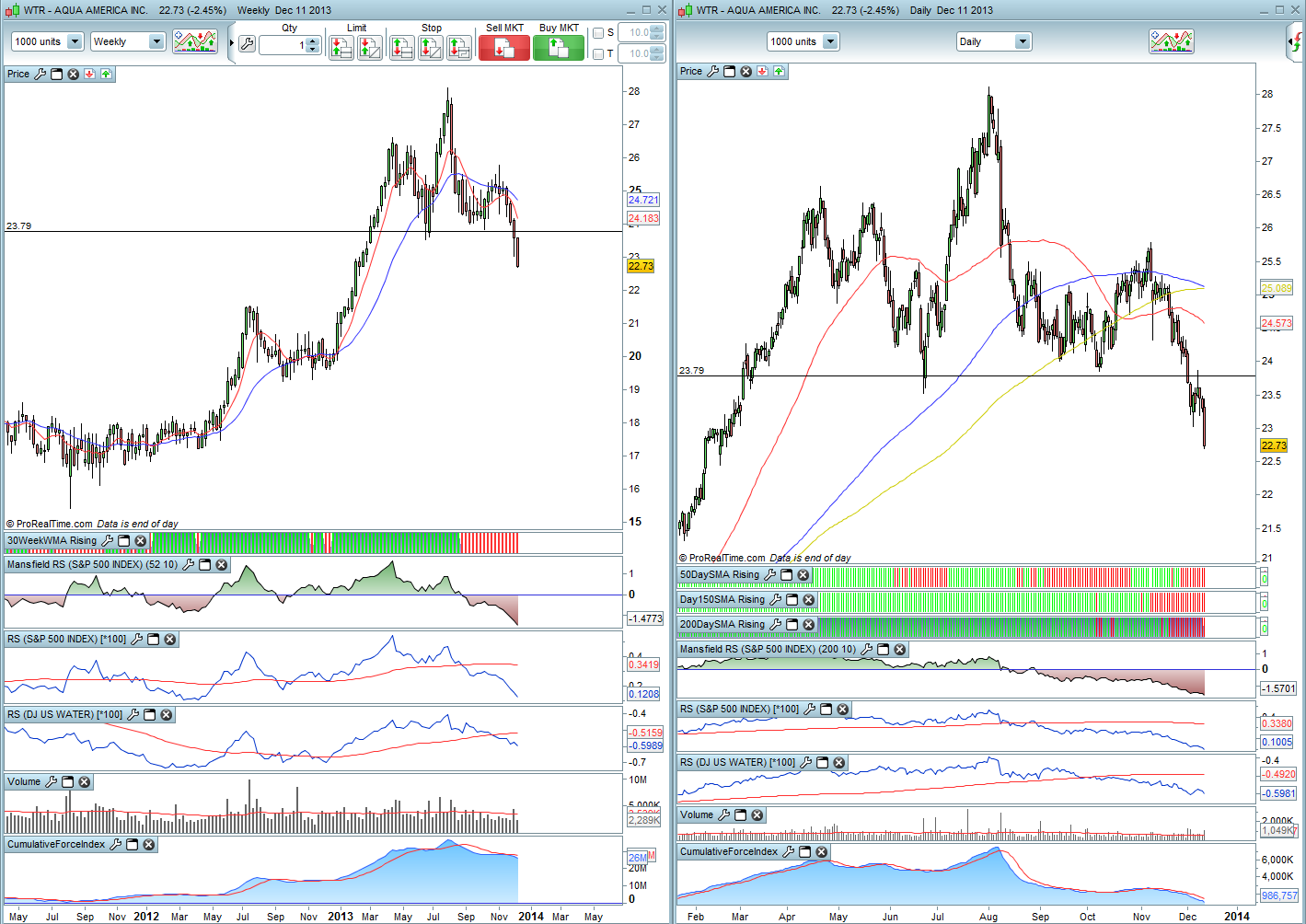Screen dimensions: 1306x924
Task: Click the green Buy MKT button
Action: pyautogui.click(x=559, y=48)
